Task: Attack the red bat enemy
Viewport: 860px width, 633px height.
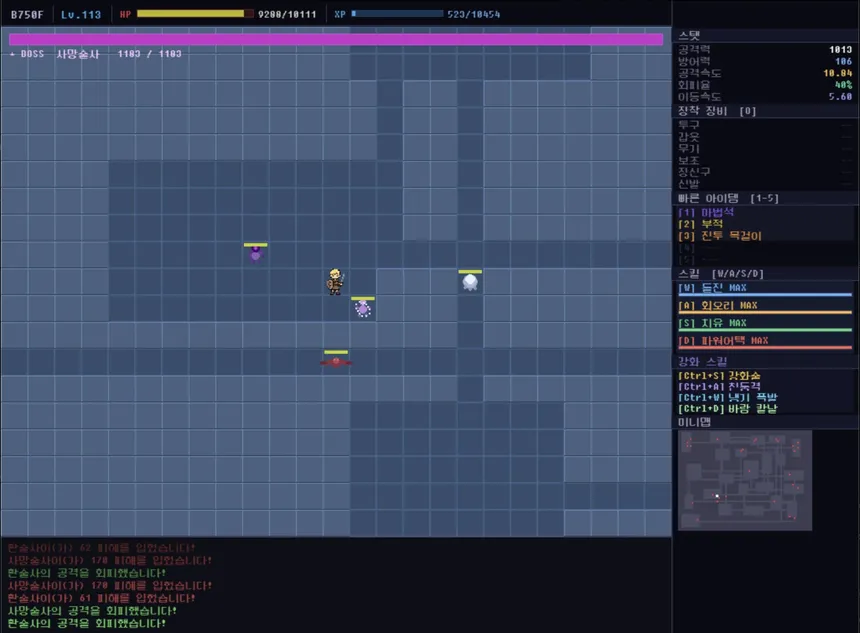Action: click(336, 361)
